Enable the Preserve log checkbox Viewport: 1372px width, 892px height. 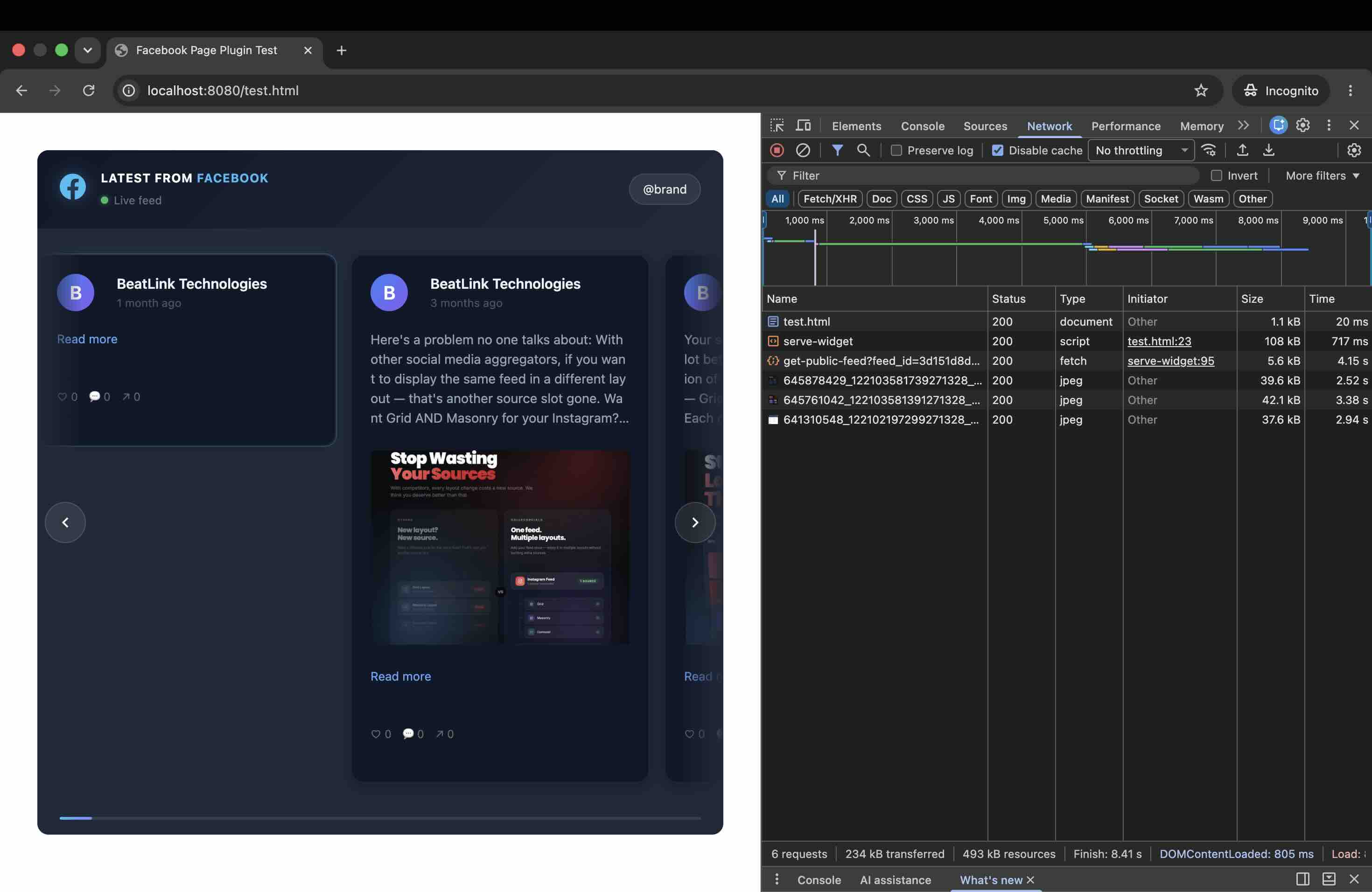(896, 150)
